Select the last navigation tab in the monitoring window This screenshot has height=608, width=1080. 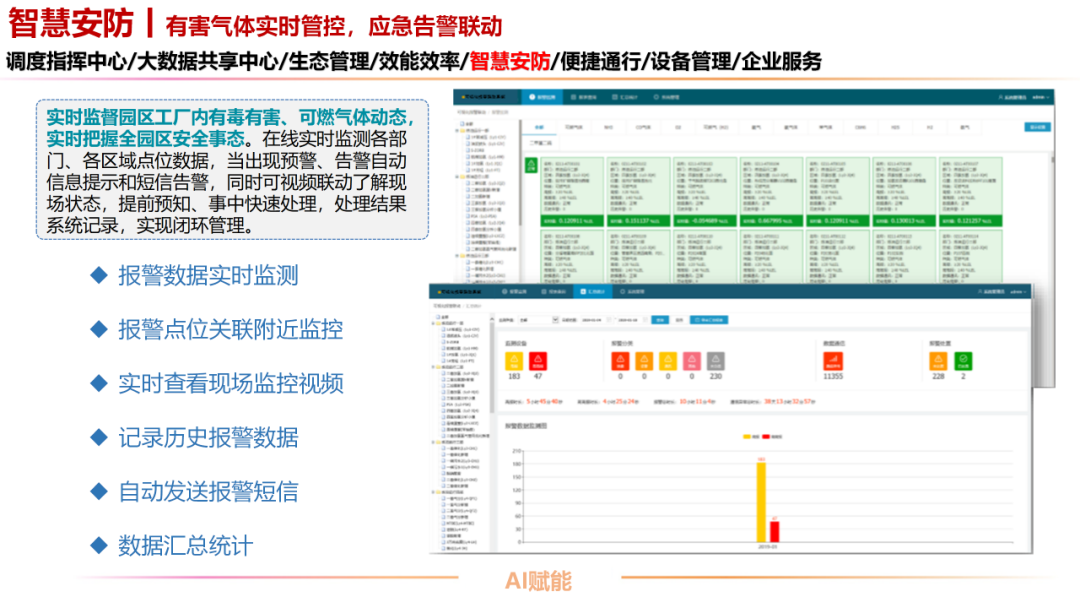tap(667, 97)
